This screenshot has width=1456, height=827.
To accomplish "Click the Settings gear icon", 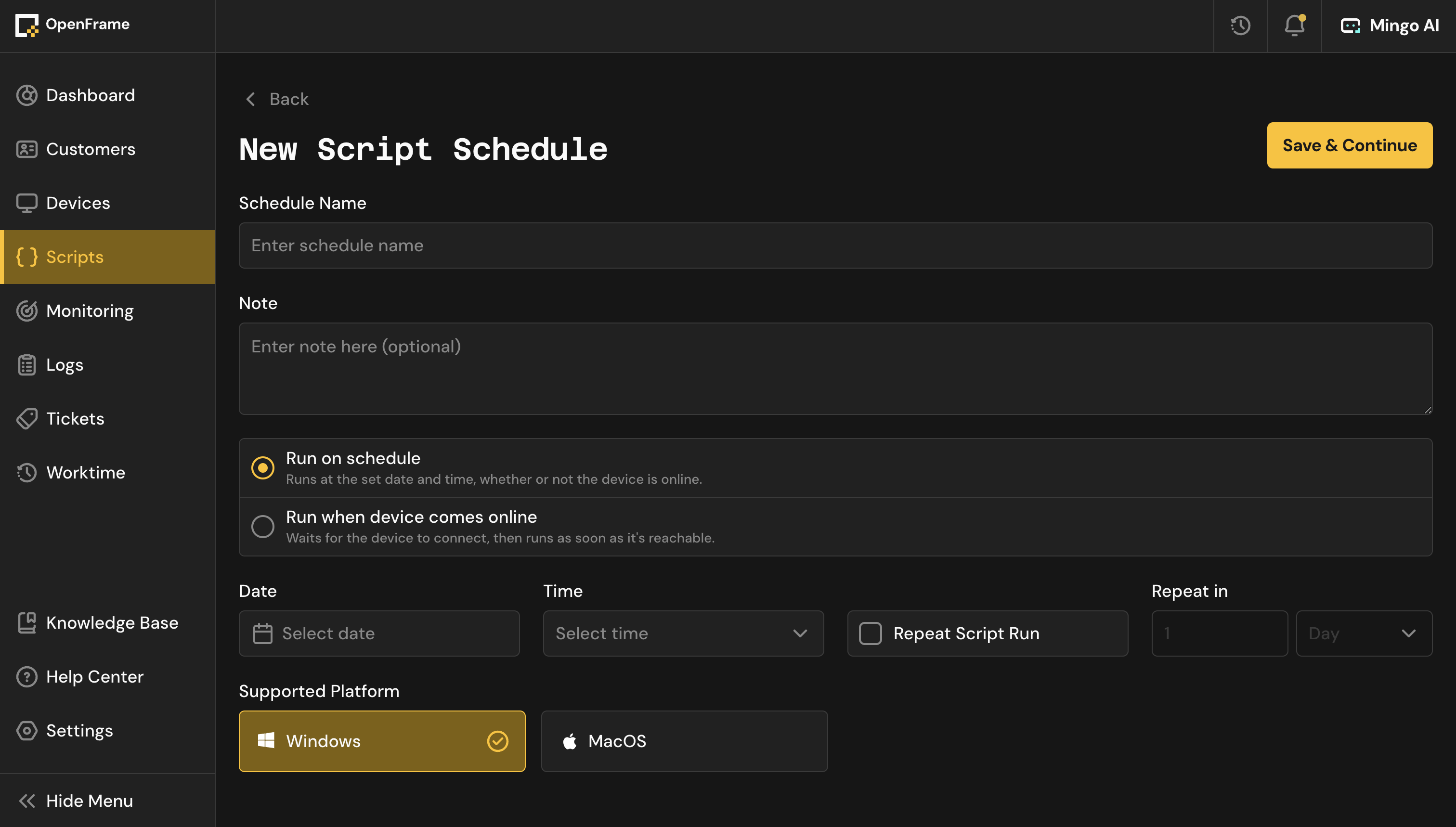I will pyautogui.click(x=26, y=730).
